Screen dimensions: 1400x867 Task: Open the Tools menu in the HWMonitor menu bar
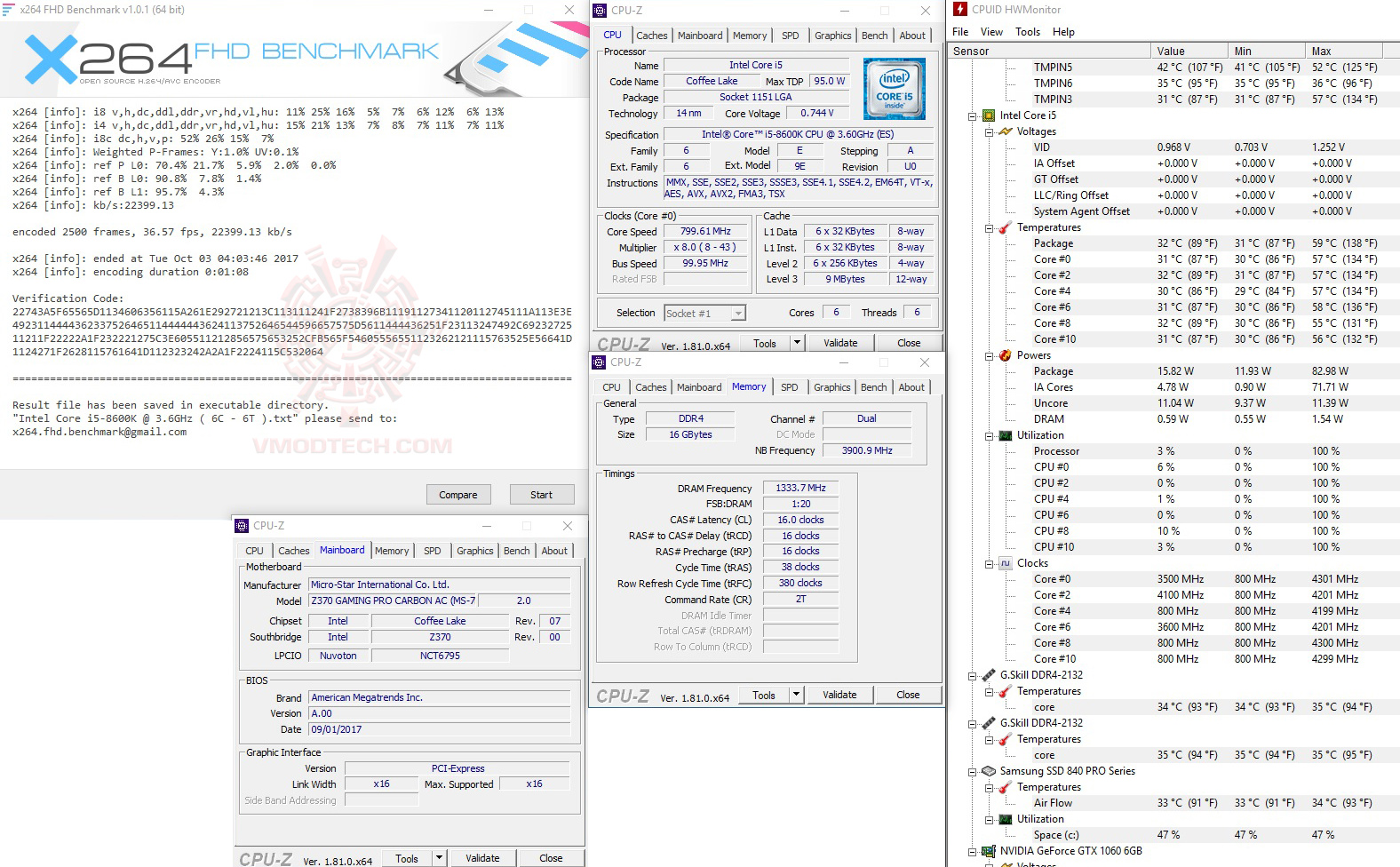(1028, 32)
